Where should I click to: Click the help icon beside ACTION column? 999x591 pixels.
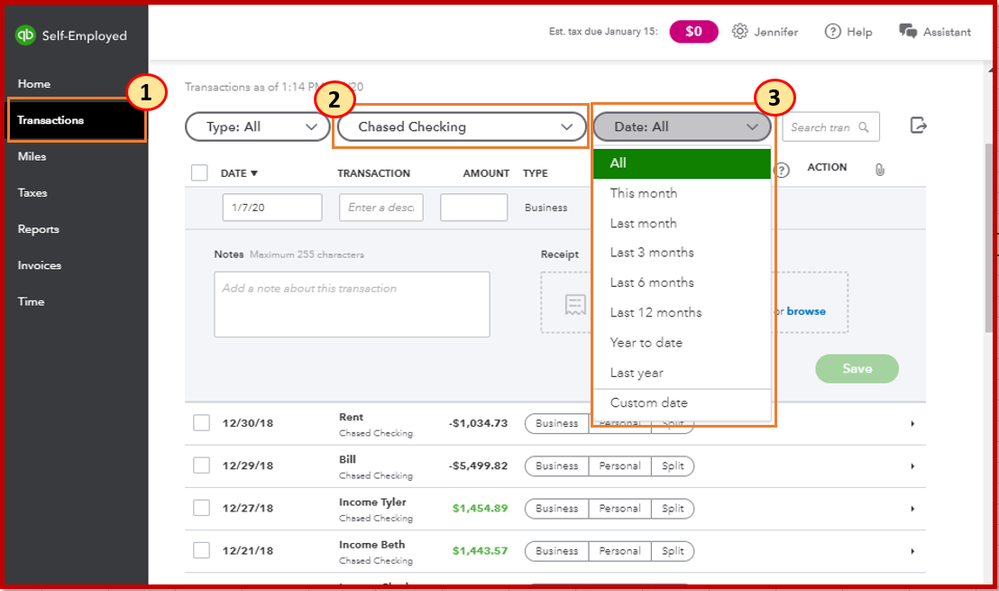point(782,170)
